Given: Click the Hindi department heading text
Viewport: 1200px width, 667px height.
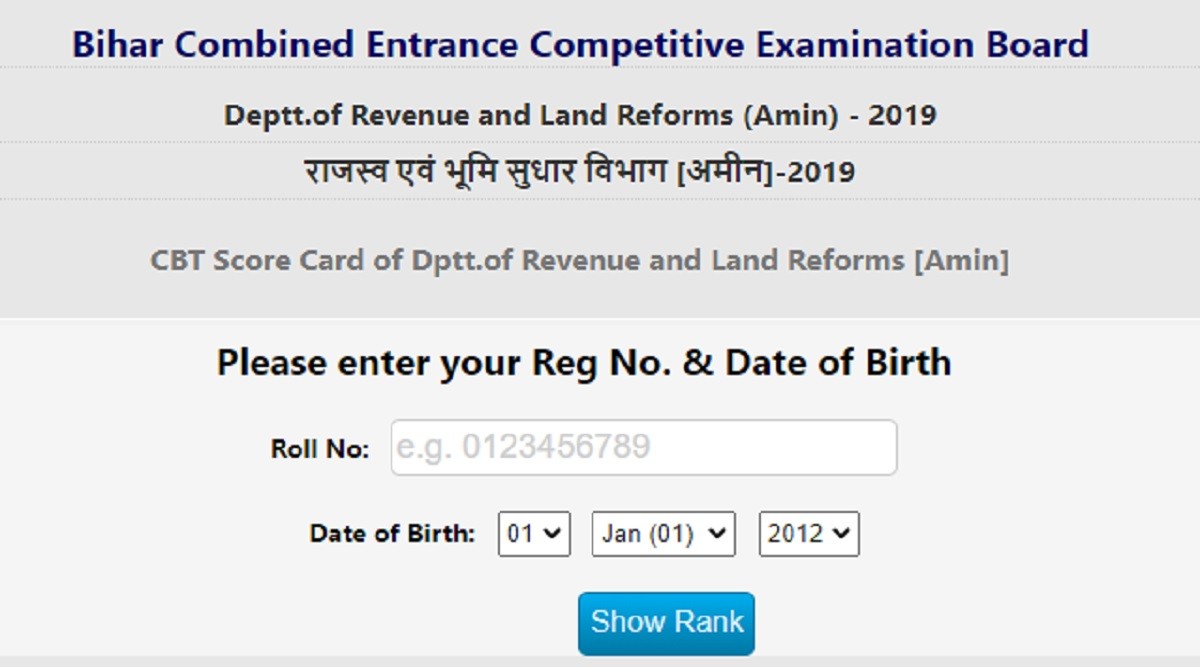Looking at the screenshot, I should [x=580, y=172].
